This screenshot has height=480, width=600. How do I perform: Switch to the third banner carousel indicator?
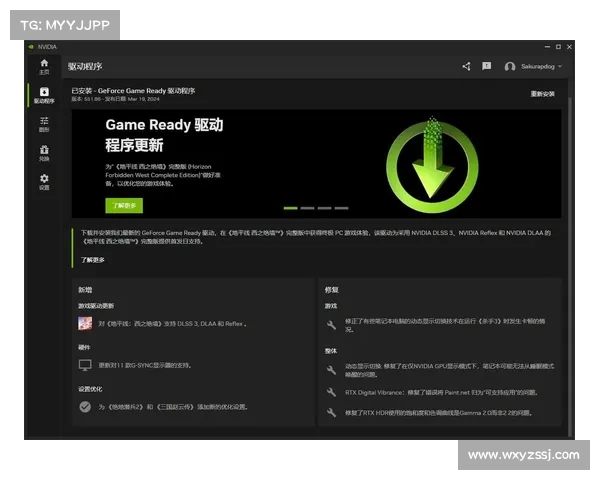pyautogui.click(x=325, y=208)
